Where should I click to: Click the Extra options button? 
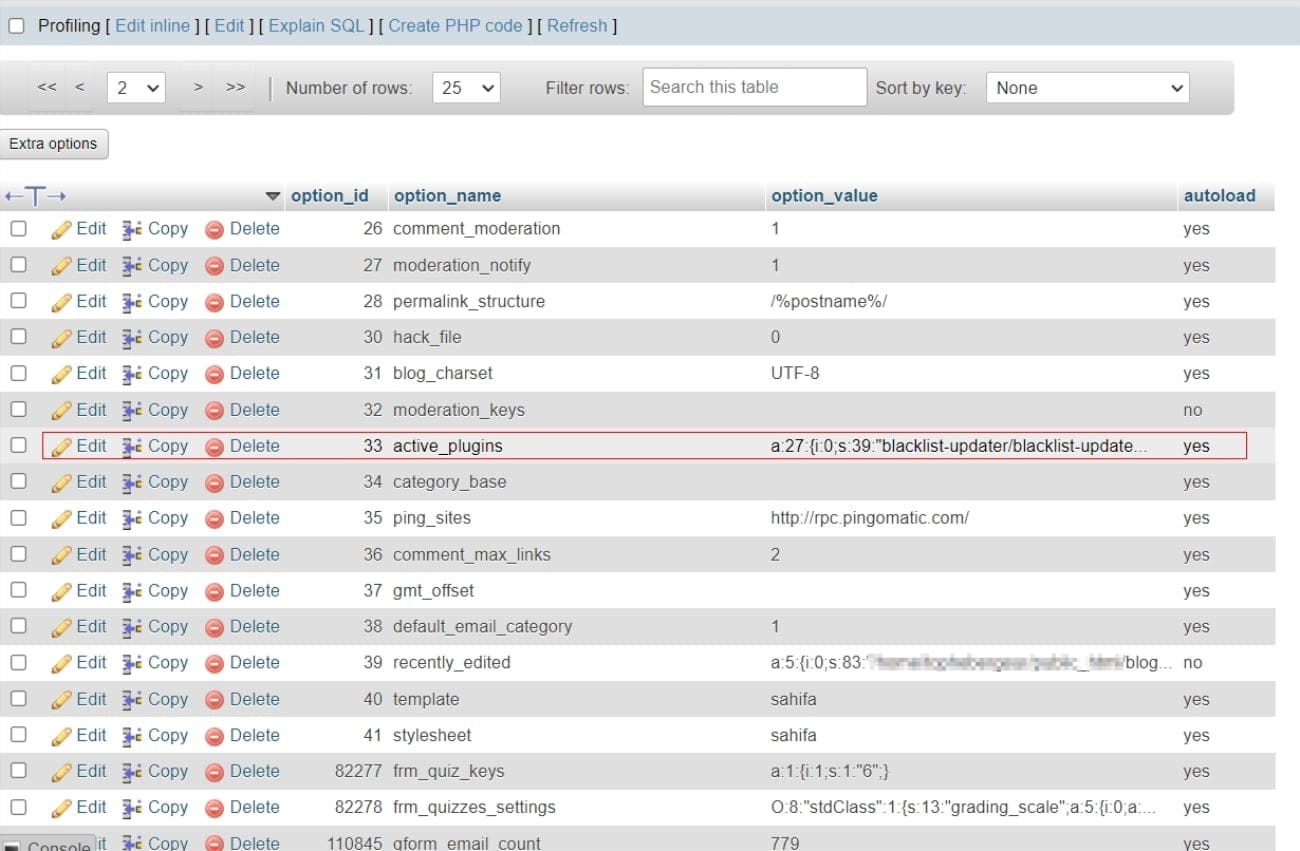[54, 144]
